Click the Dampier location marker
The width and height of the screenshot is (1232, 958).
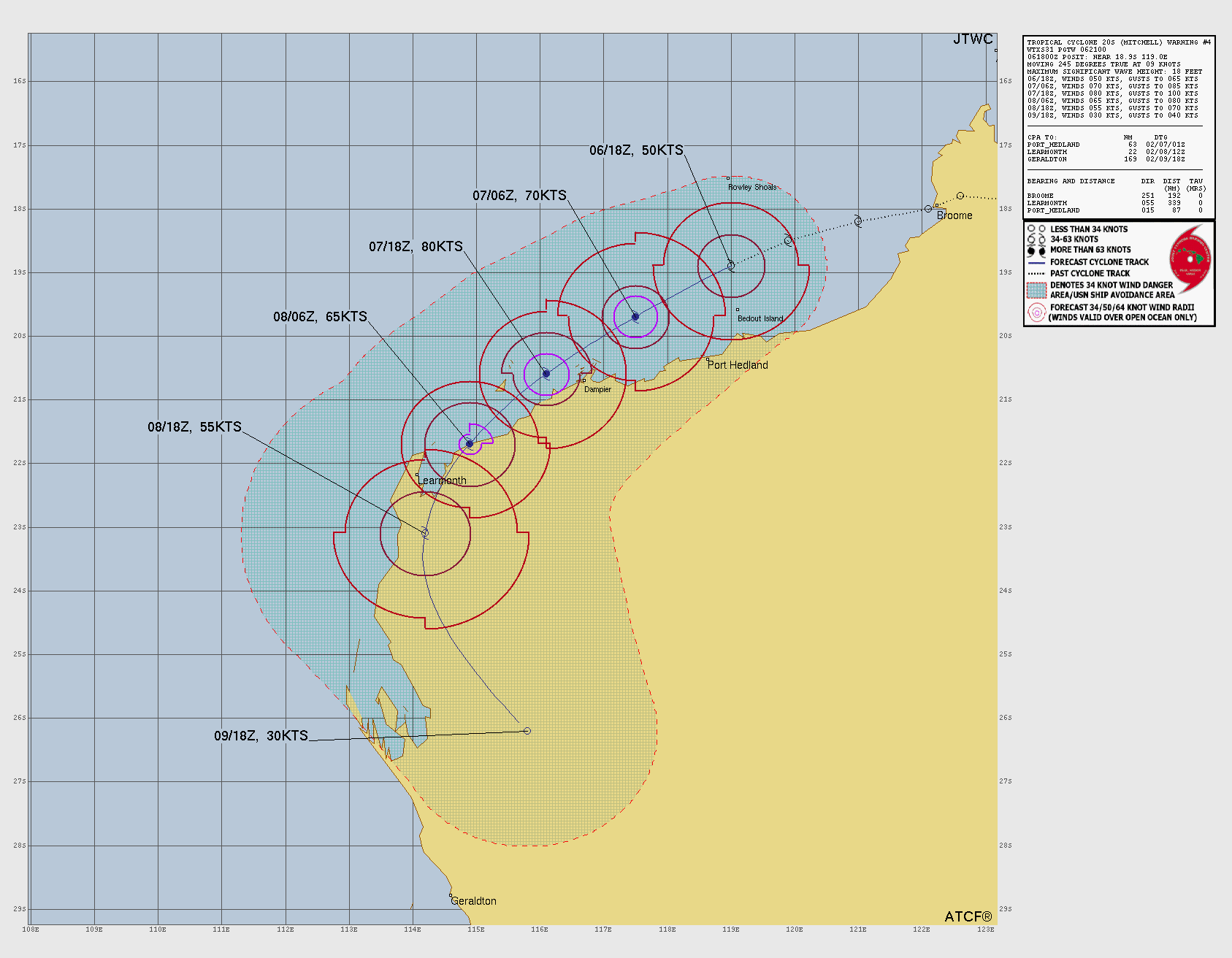[584, 380]
